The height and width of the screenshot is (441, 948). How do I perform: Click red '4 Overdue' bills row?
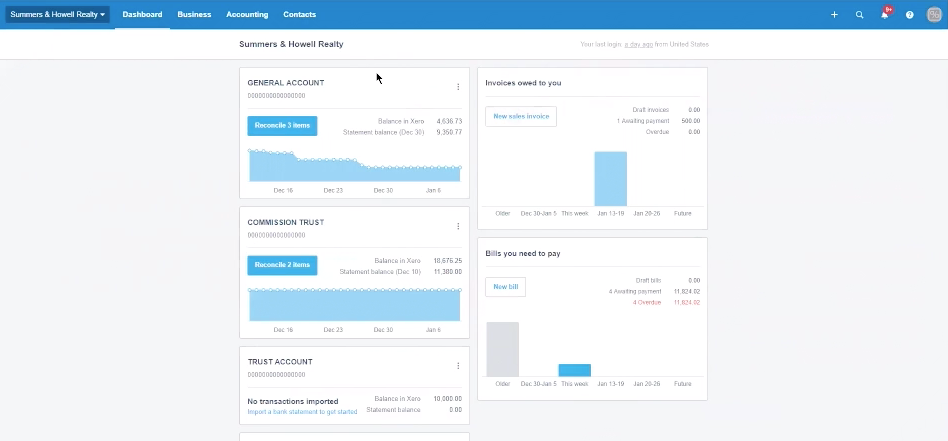coord(666,302)
